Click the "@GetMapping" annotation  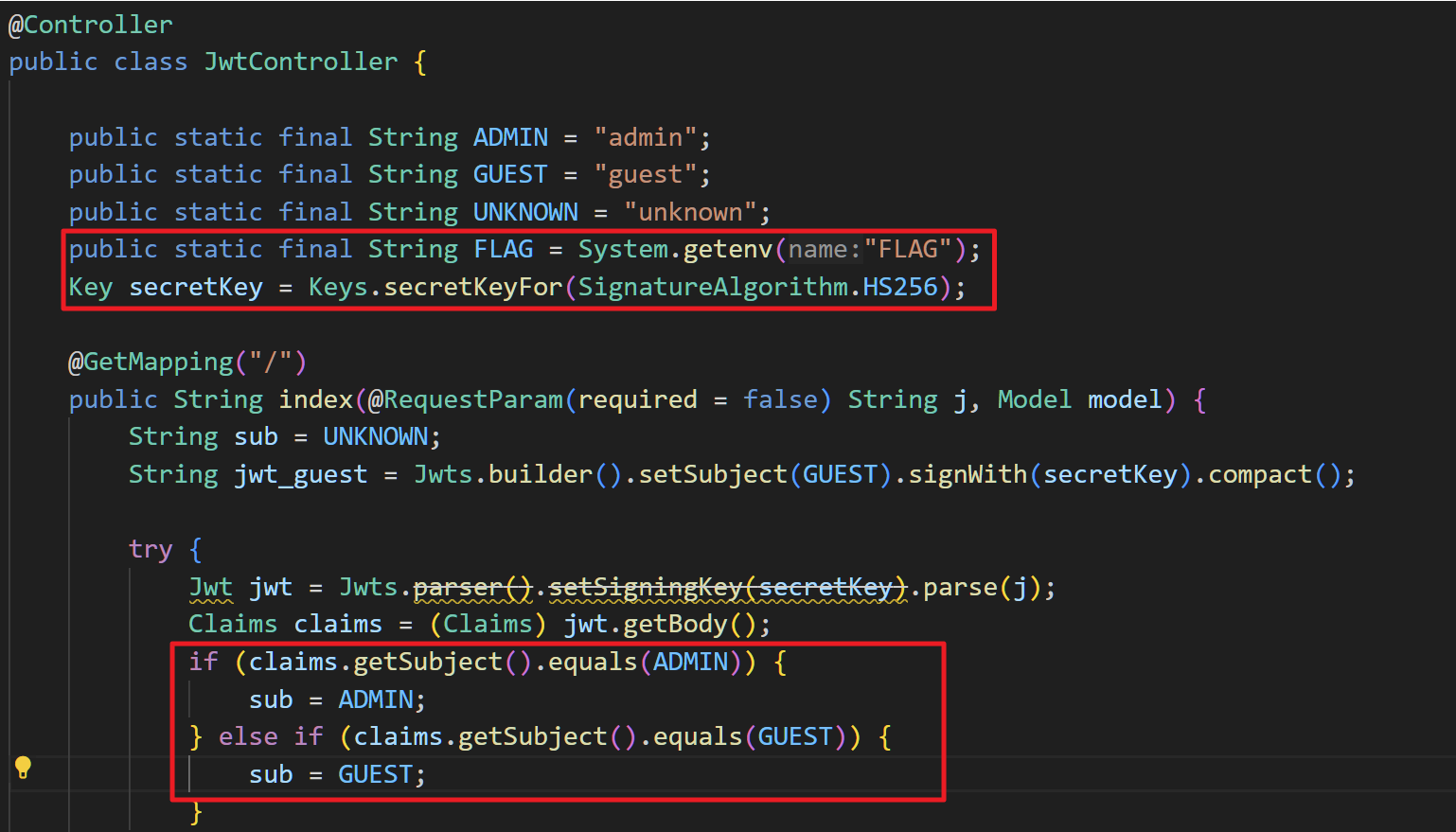pos(151,362)
